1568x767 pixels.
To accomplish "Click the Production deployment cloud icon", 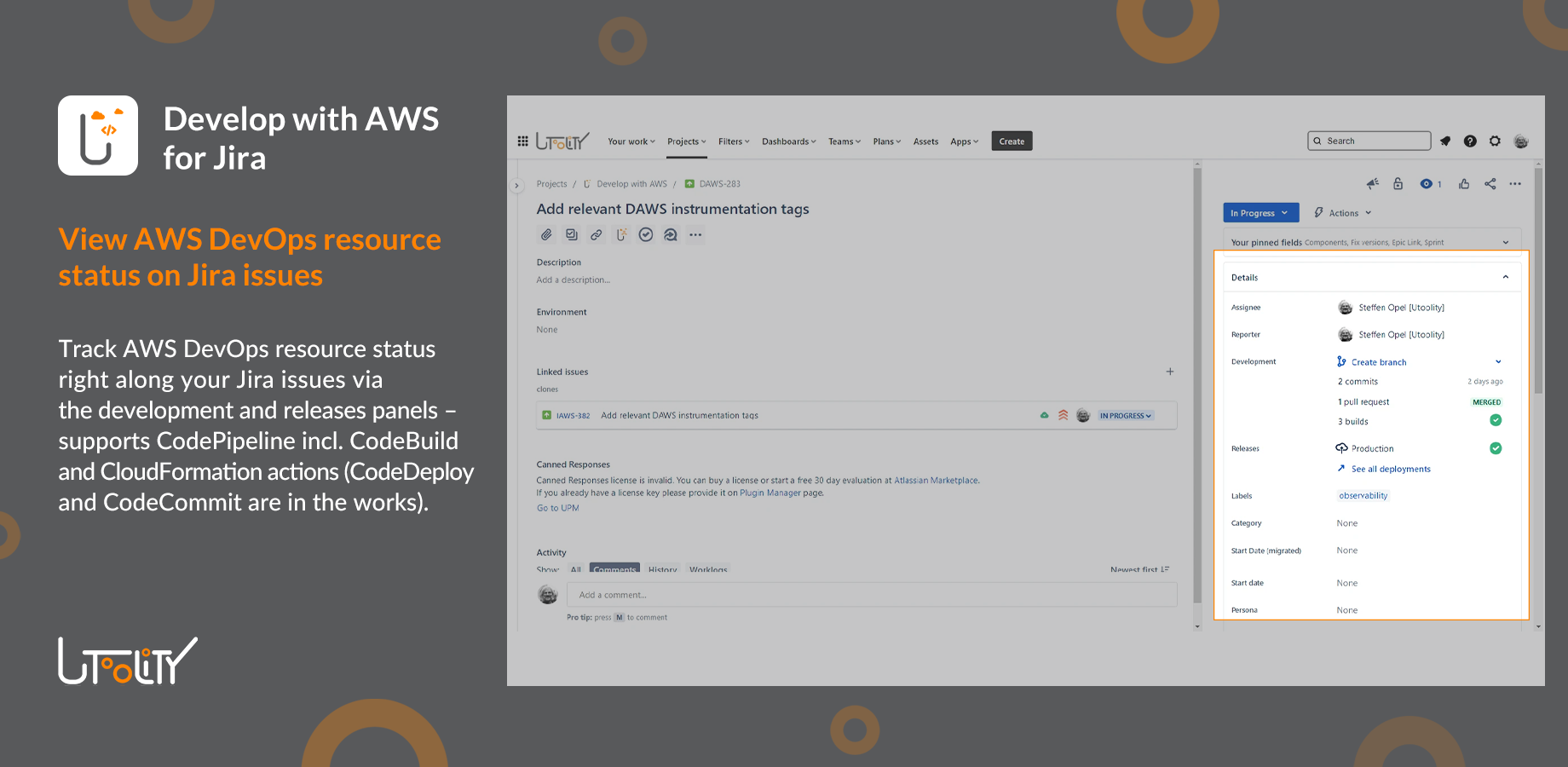I will click(1341, 448).
